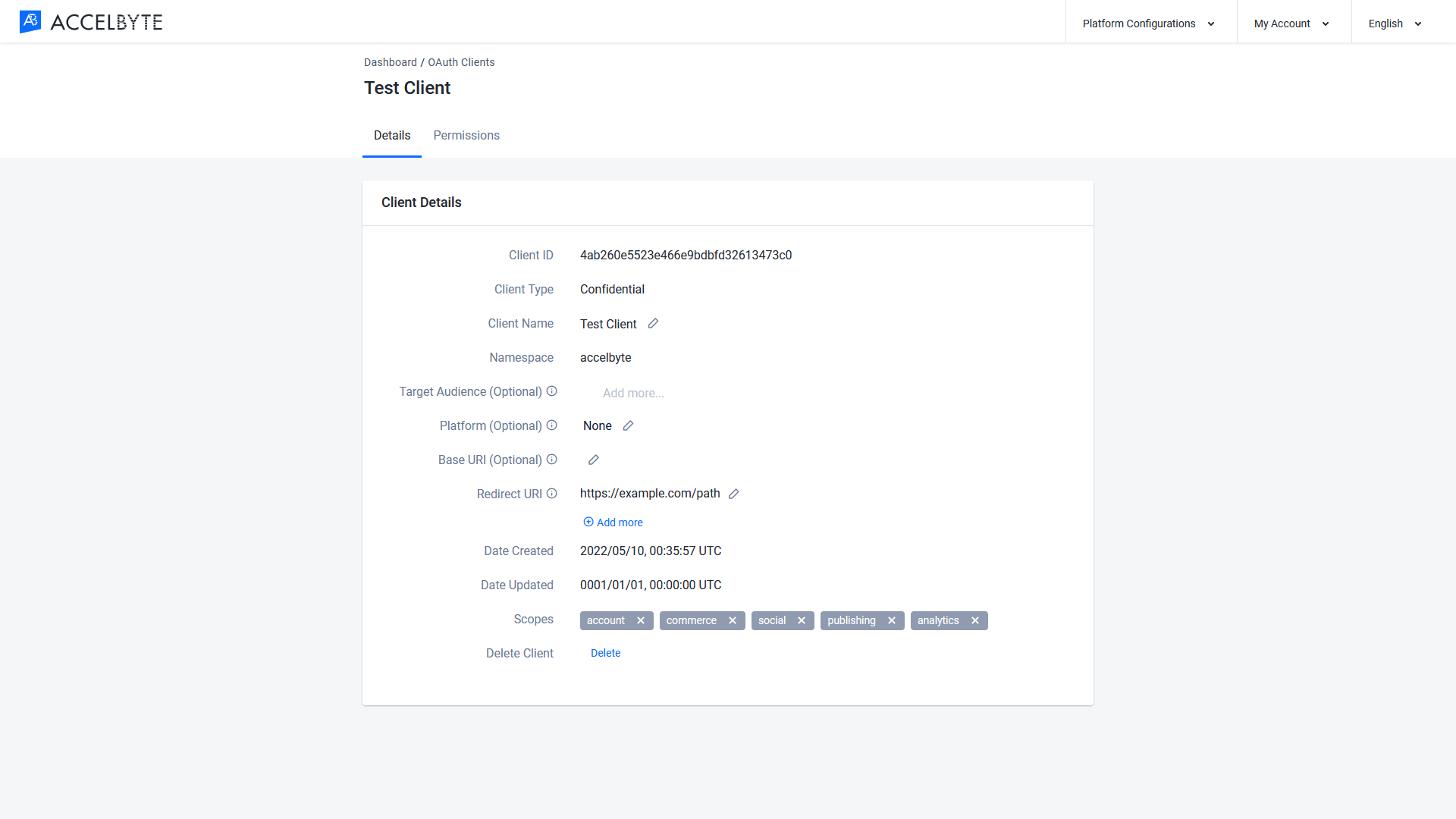
Task: Open English language dropdown
Action: [1395, 24]
